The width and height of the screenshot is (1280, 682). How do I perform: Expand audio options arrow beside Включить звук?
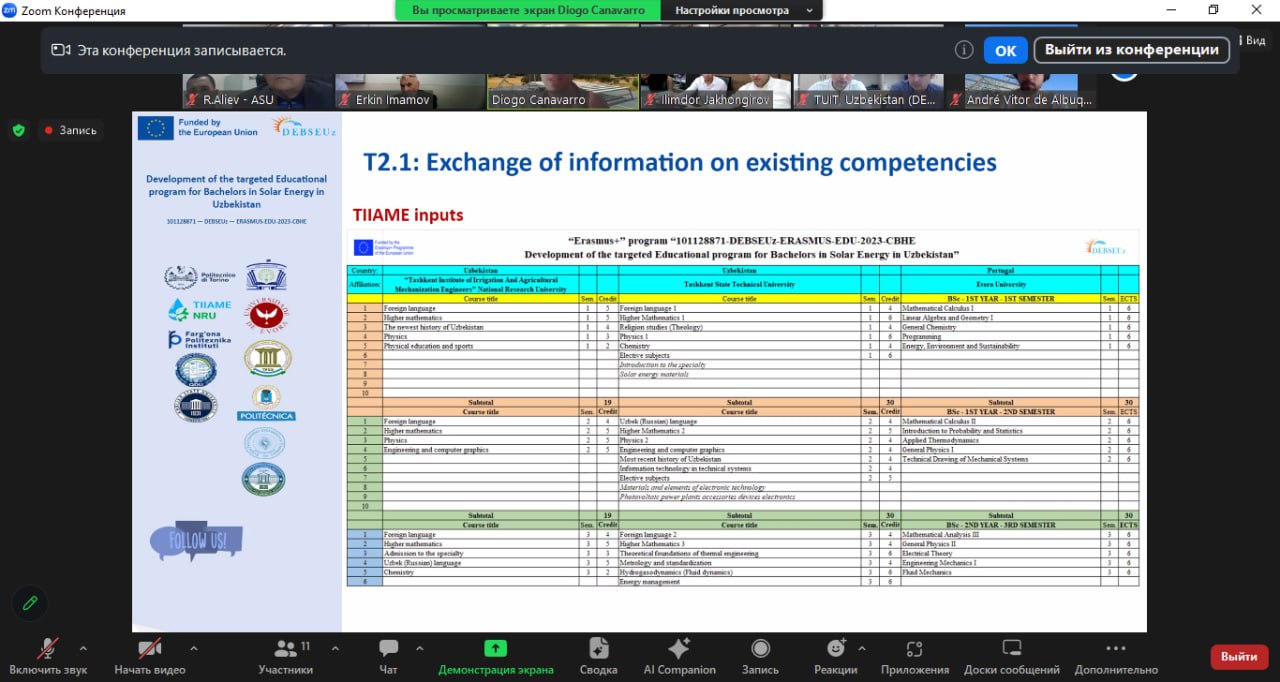click(x=83, y=648)
